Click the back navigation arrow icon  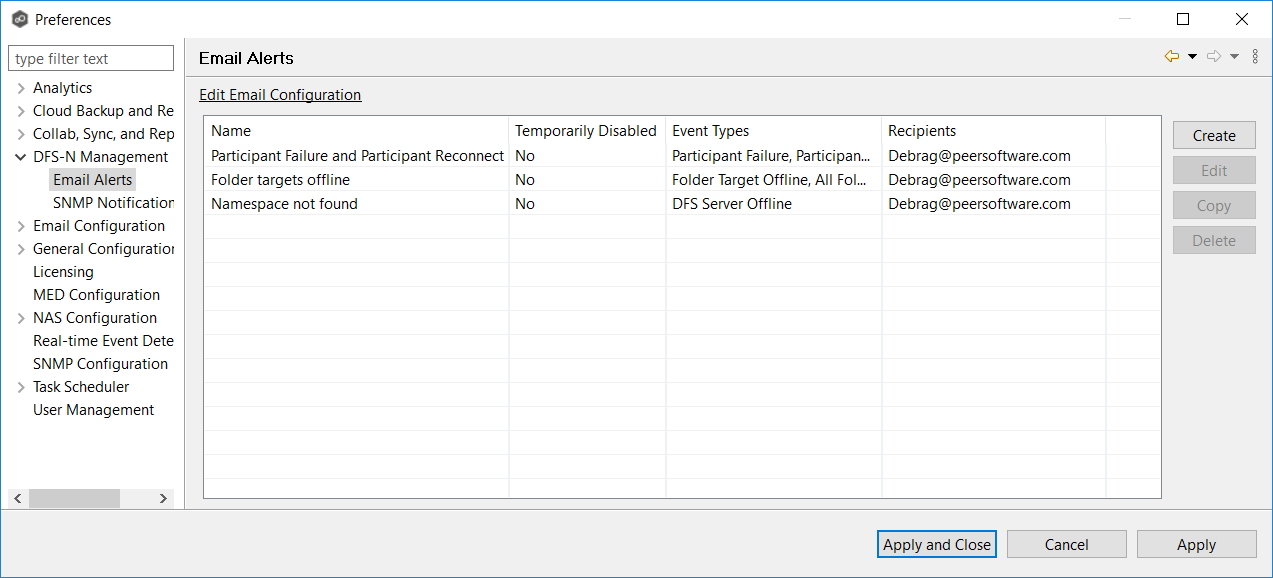pos(1172,57)
